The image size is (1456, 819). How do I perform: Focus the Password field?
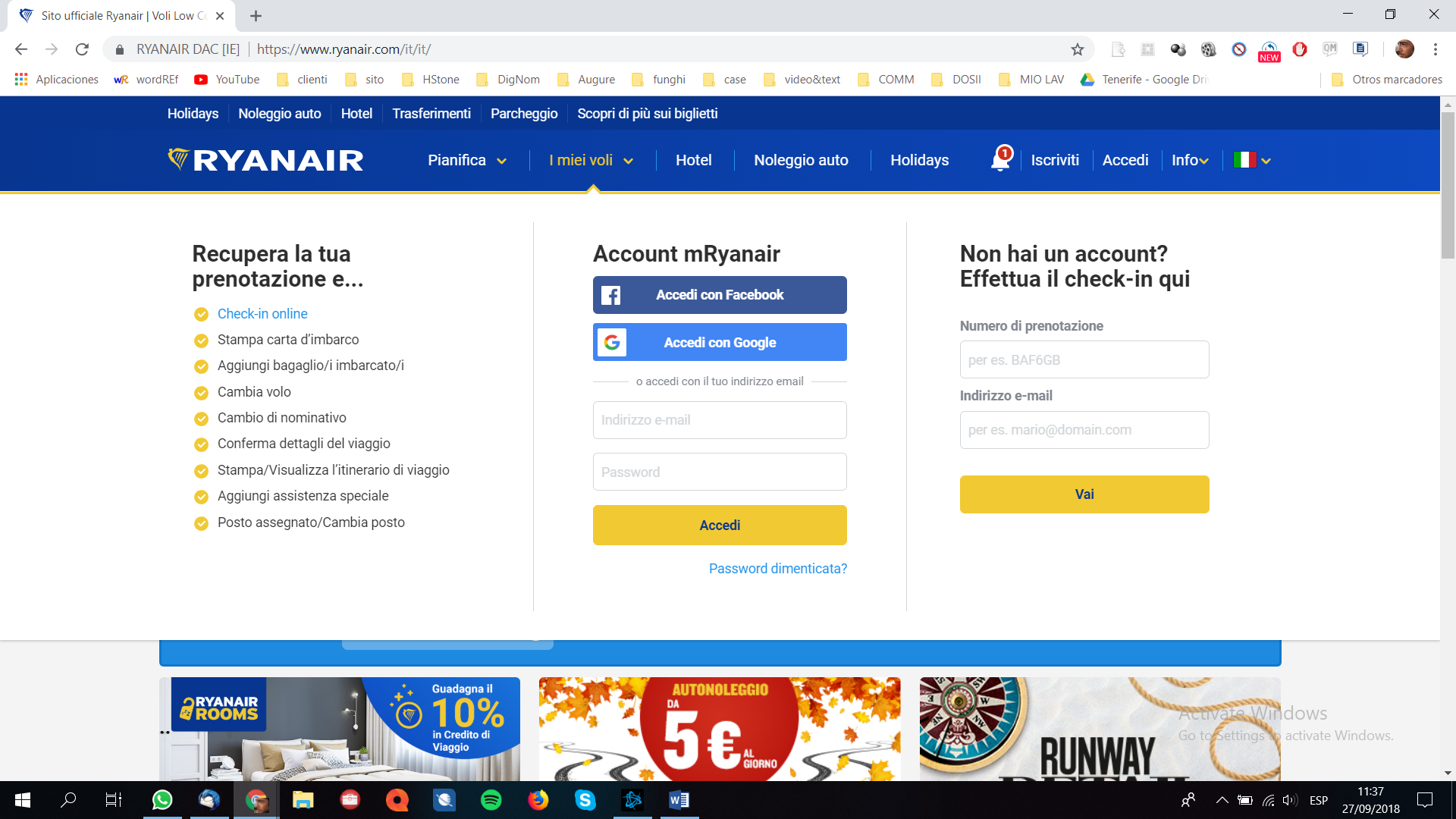click(720, 472)
